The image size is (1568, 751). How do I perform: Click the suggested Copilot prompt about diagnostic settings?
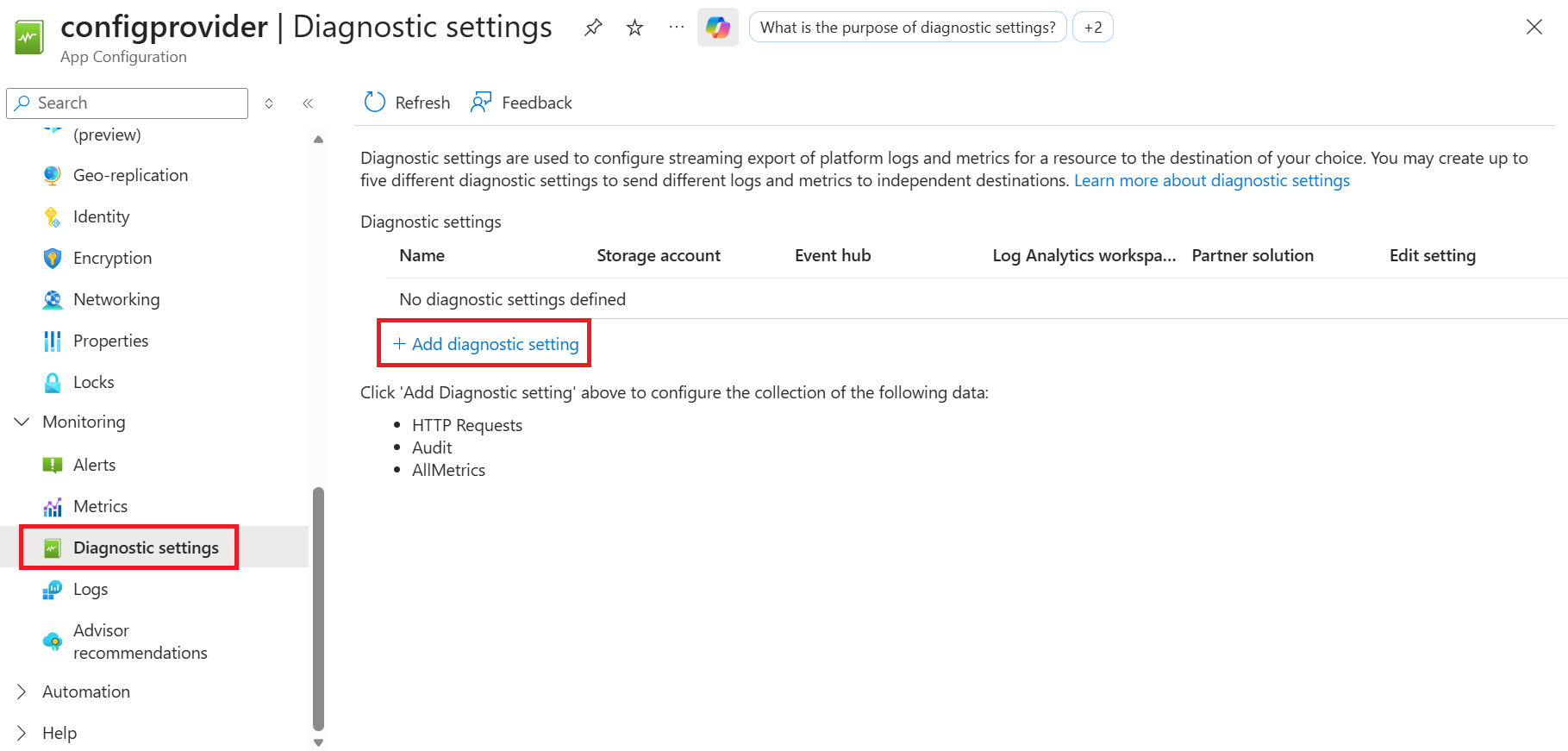(x=908, y=28)
